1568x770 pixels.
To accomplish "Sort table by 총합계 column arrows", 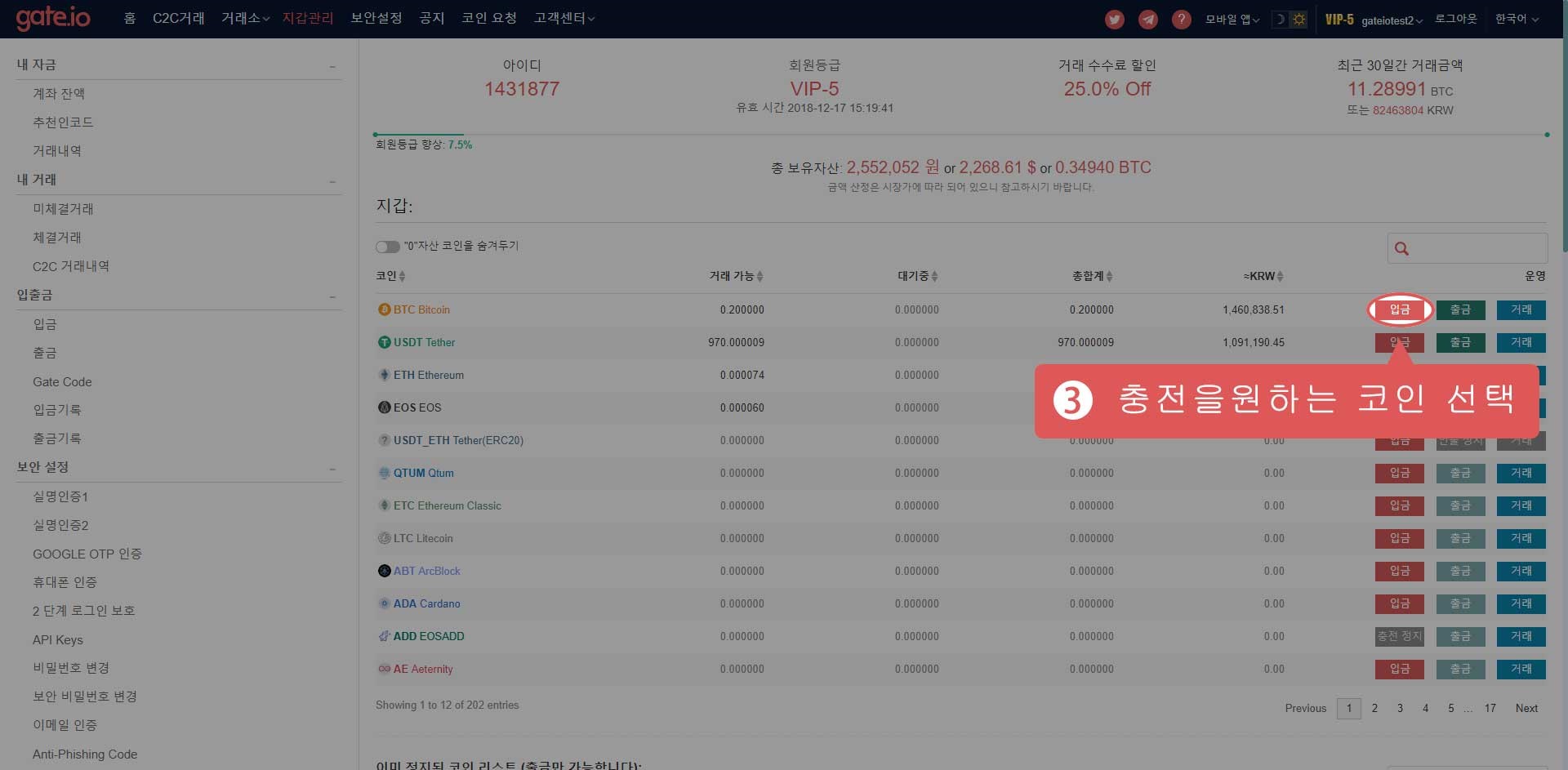I will (1109, 277).
